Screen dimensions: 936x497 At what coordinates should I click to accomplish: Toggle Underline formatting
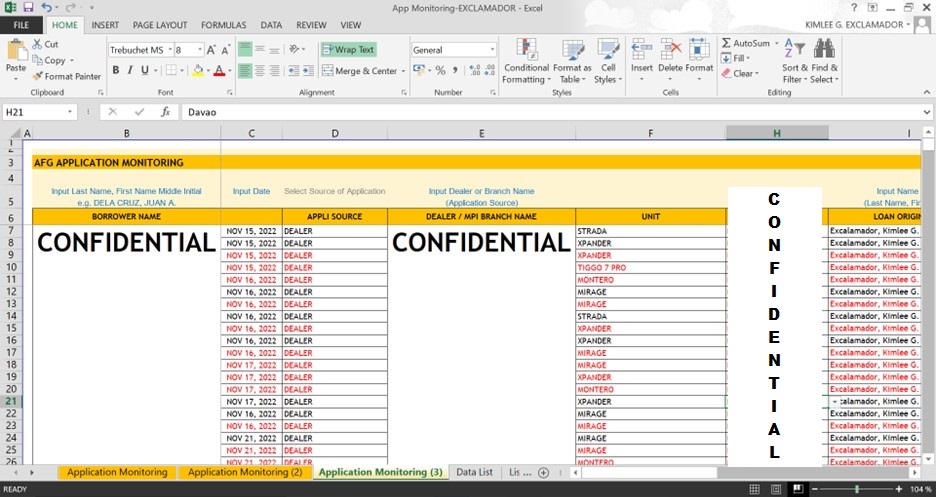point(144,70)
